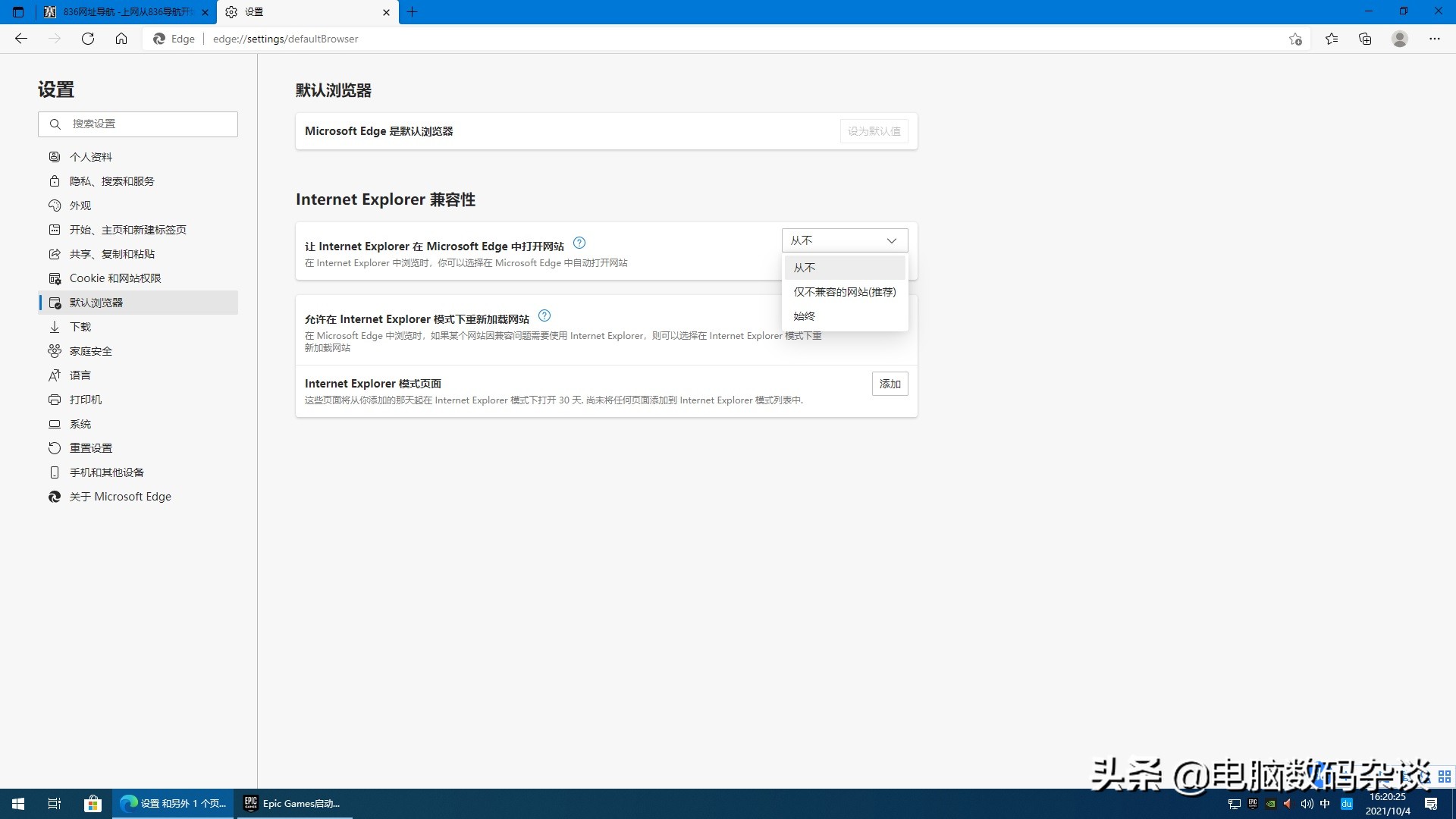Open the Collections icon in toolbar
1456x819 pixels.
(x=1365, y=39)
